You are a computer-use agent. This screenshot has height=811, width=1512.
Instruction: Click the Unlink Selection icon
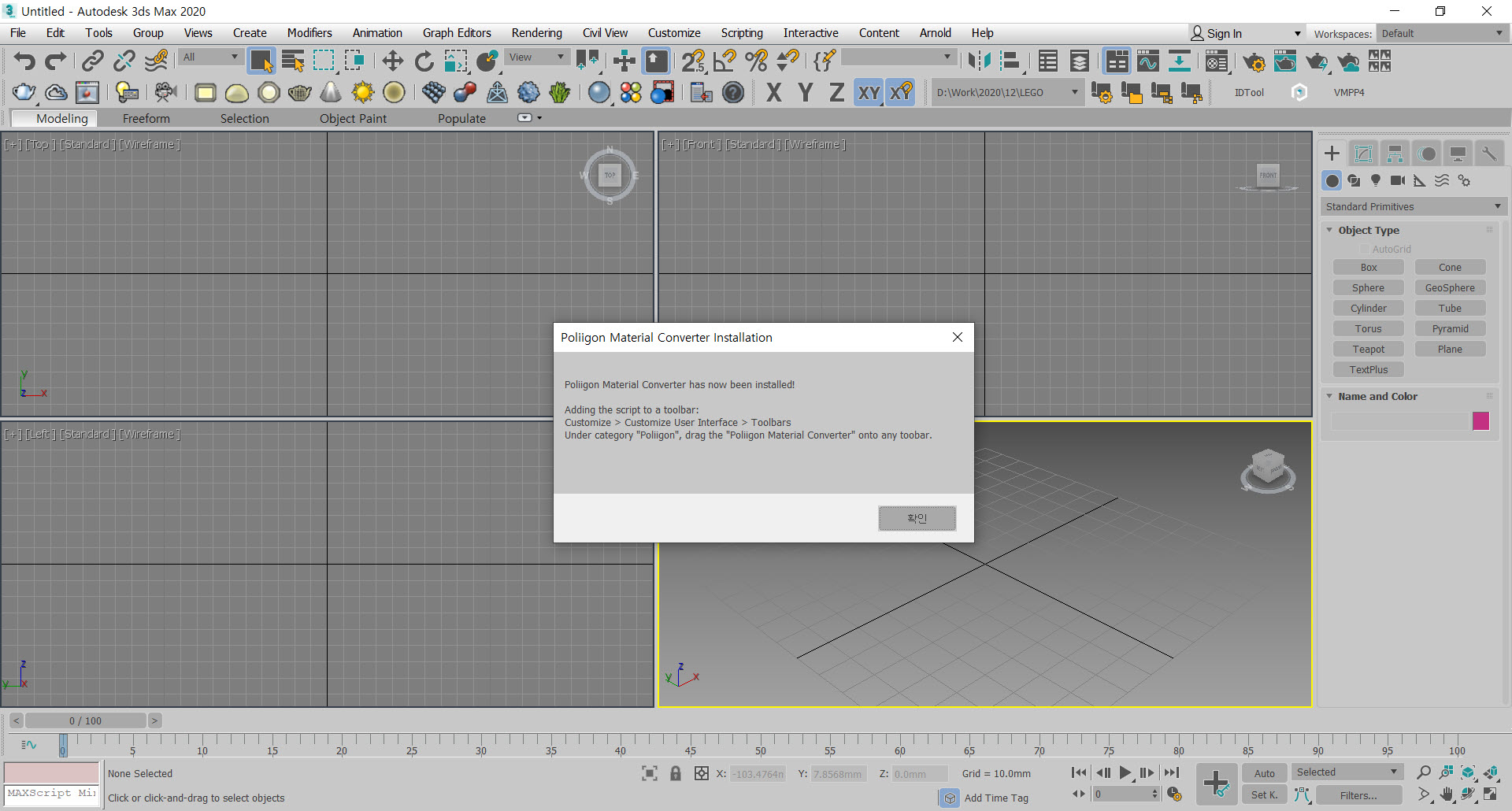tap(124, 61)
